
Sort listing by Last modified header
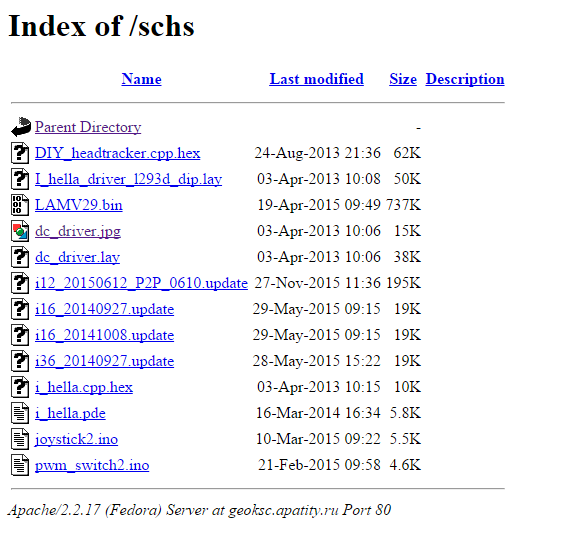pos(316,79)
